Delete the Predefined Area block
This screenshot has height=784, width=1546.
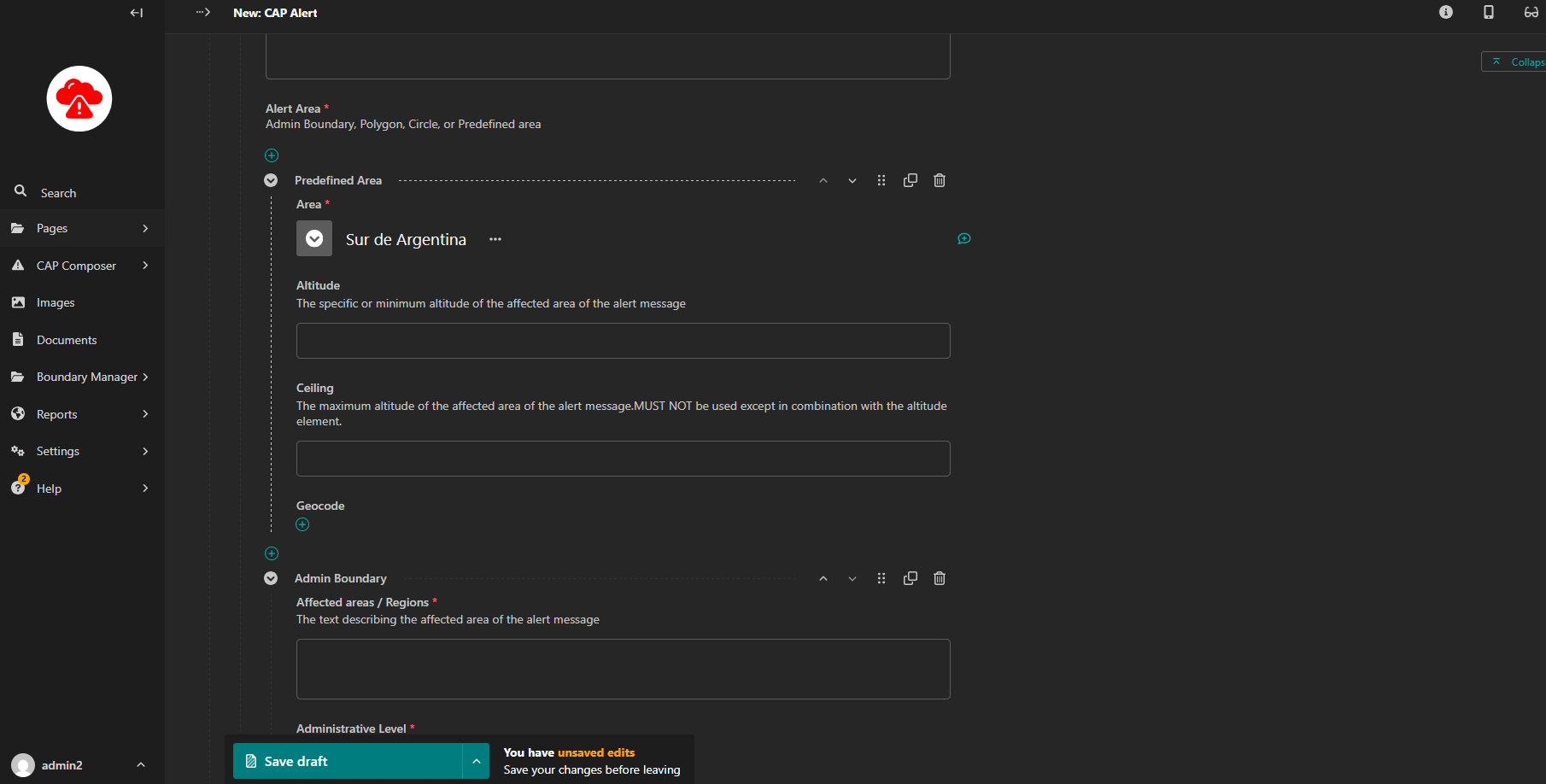click(940, 180)
